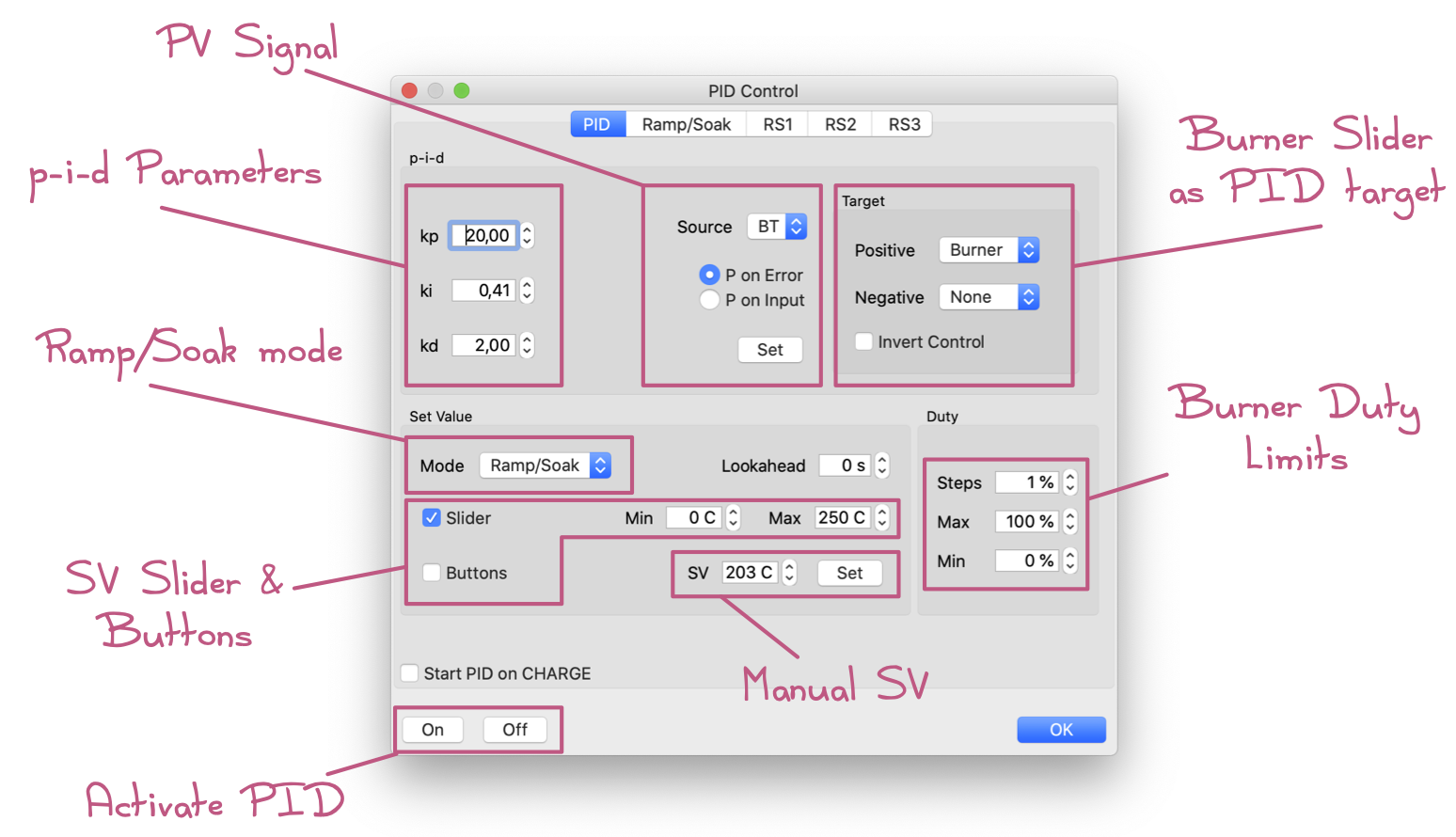The width and height of the screenshot is (1456, 837).
Task: Open the Source dropdown showing BT
Action: point(777,227)
